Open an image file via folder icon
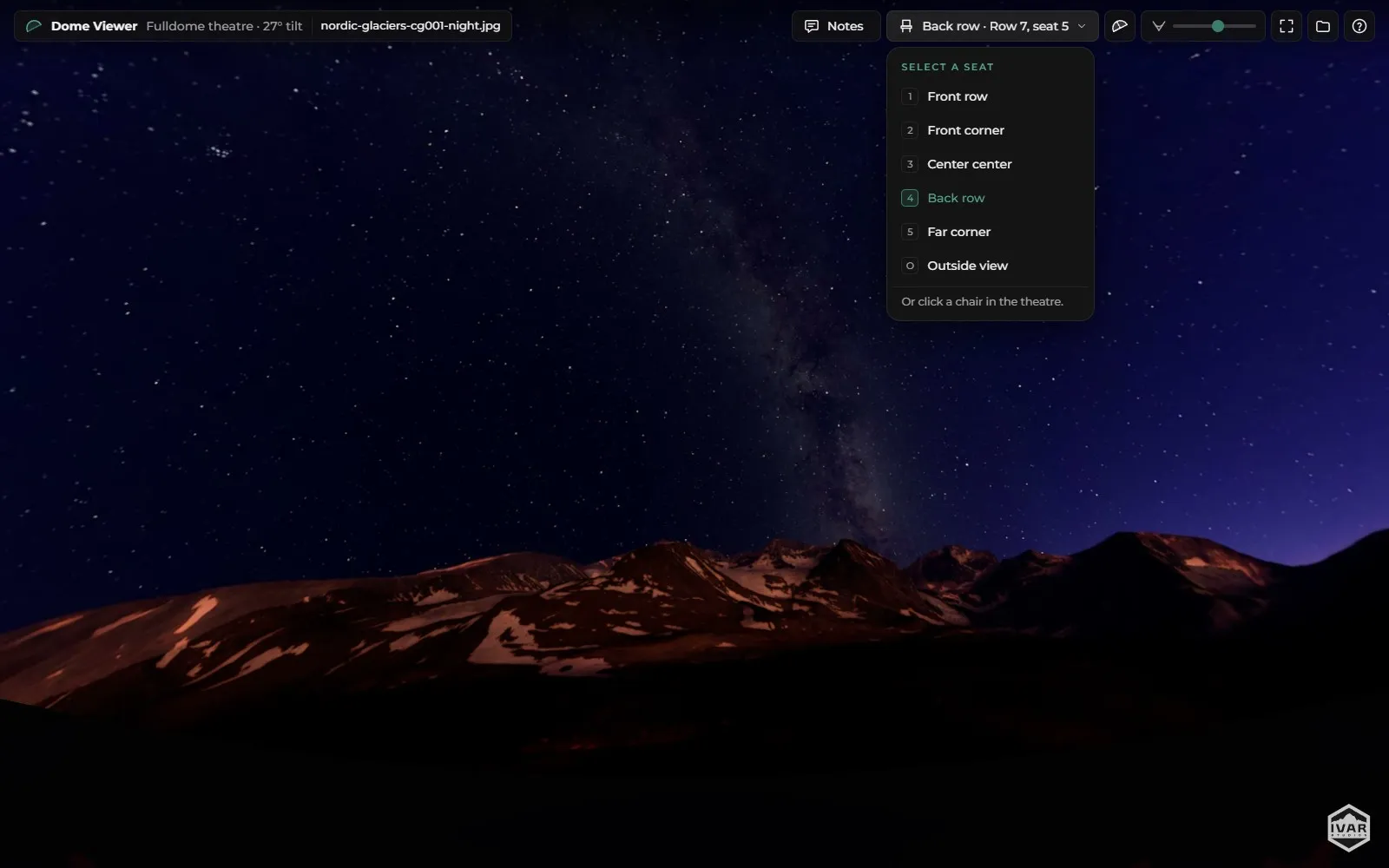This screenshot has height=868, width=1389. pyautogui.click(x=1323, y=26)
